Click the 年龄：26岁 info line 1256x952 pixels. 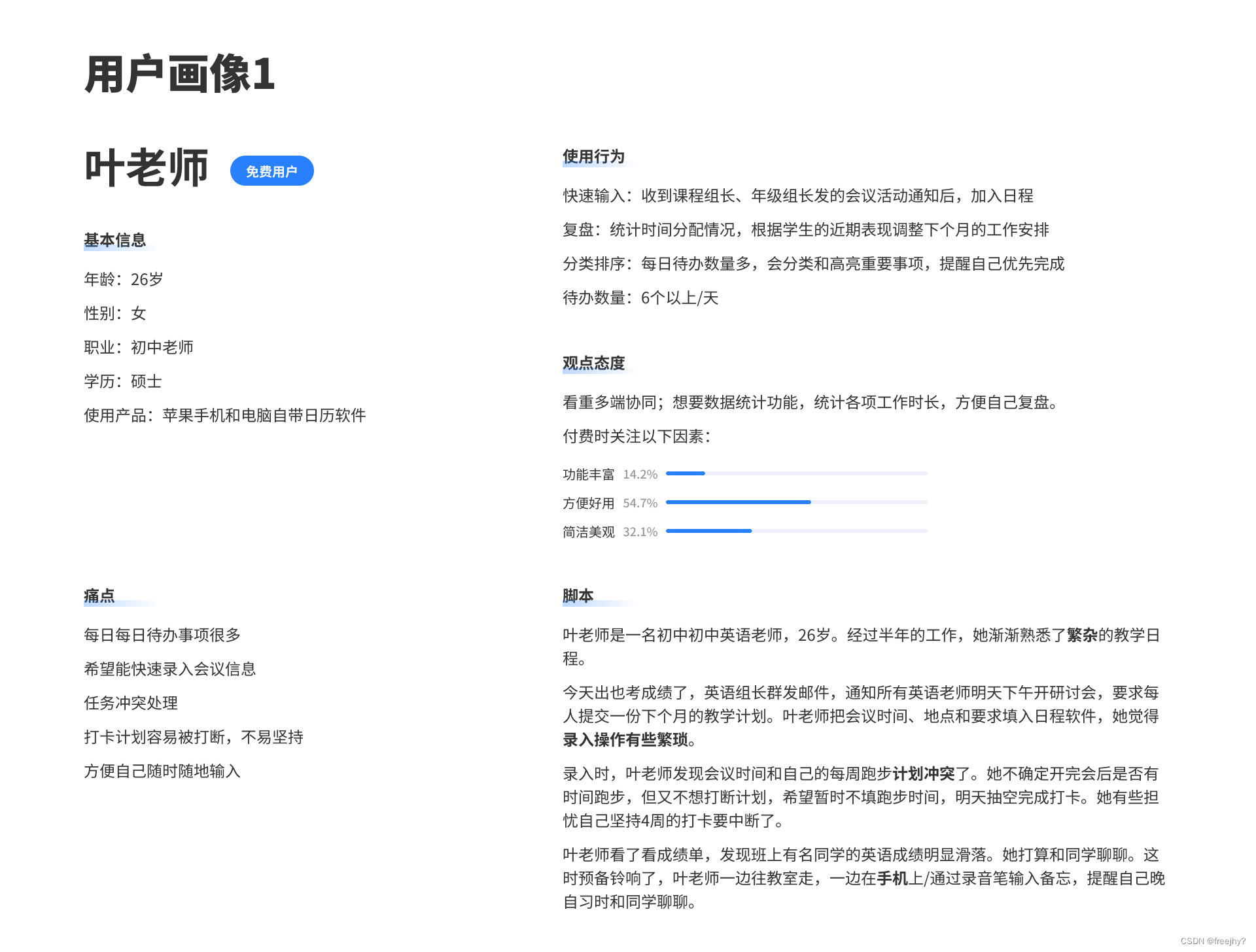[124, 279]
